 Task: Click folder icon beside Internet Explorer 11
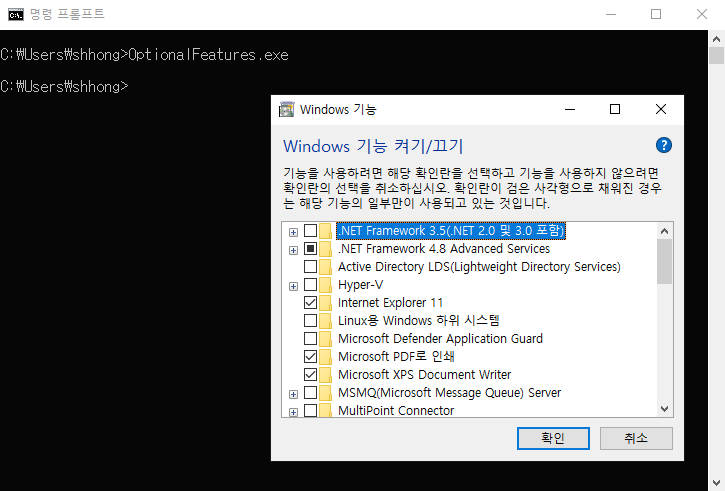coord(326,303)
